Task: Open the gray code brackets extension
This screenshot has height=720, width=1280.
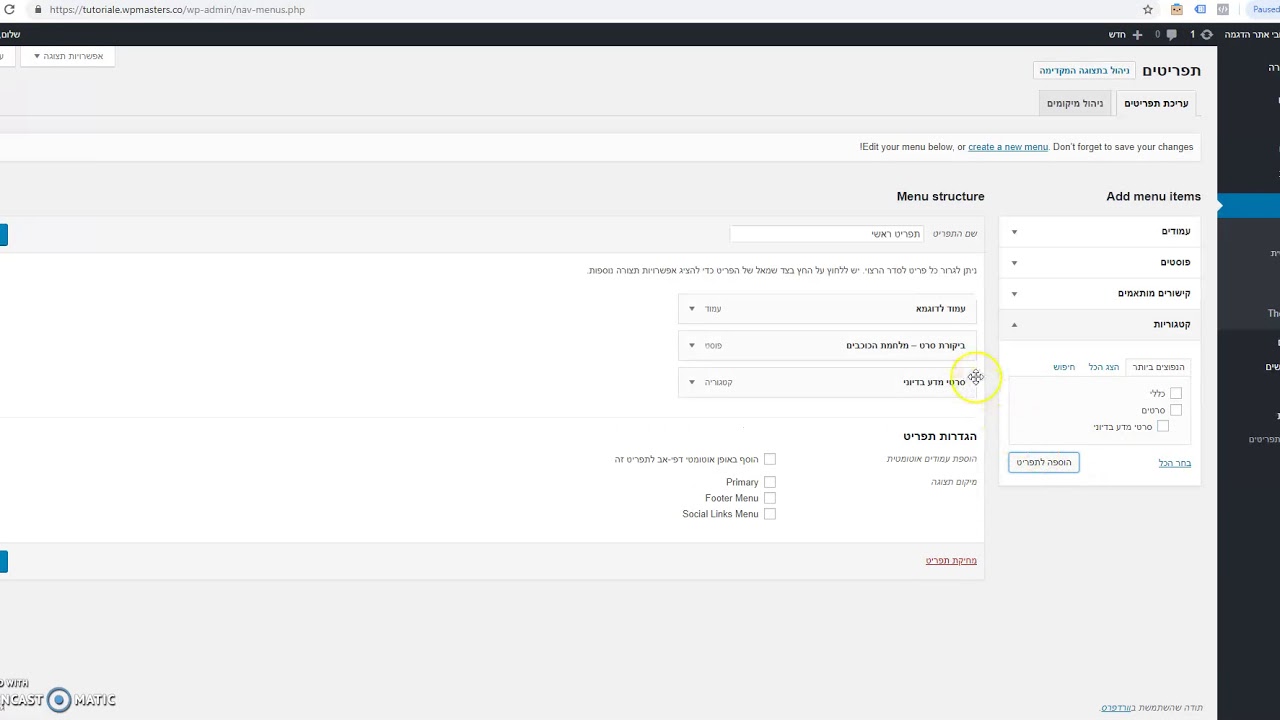Action: (x=1223, y=9)
